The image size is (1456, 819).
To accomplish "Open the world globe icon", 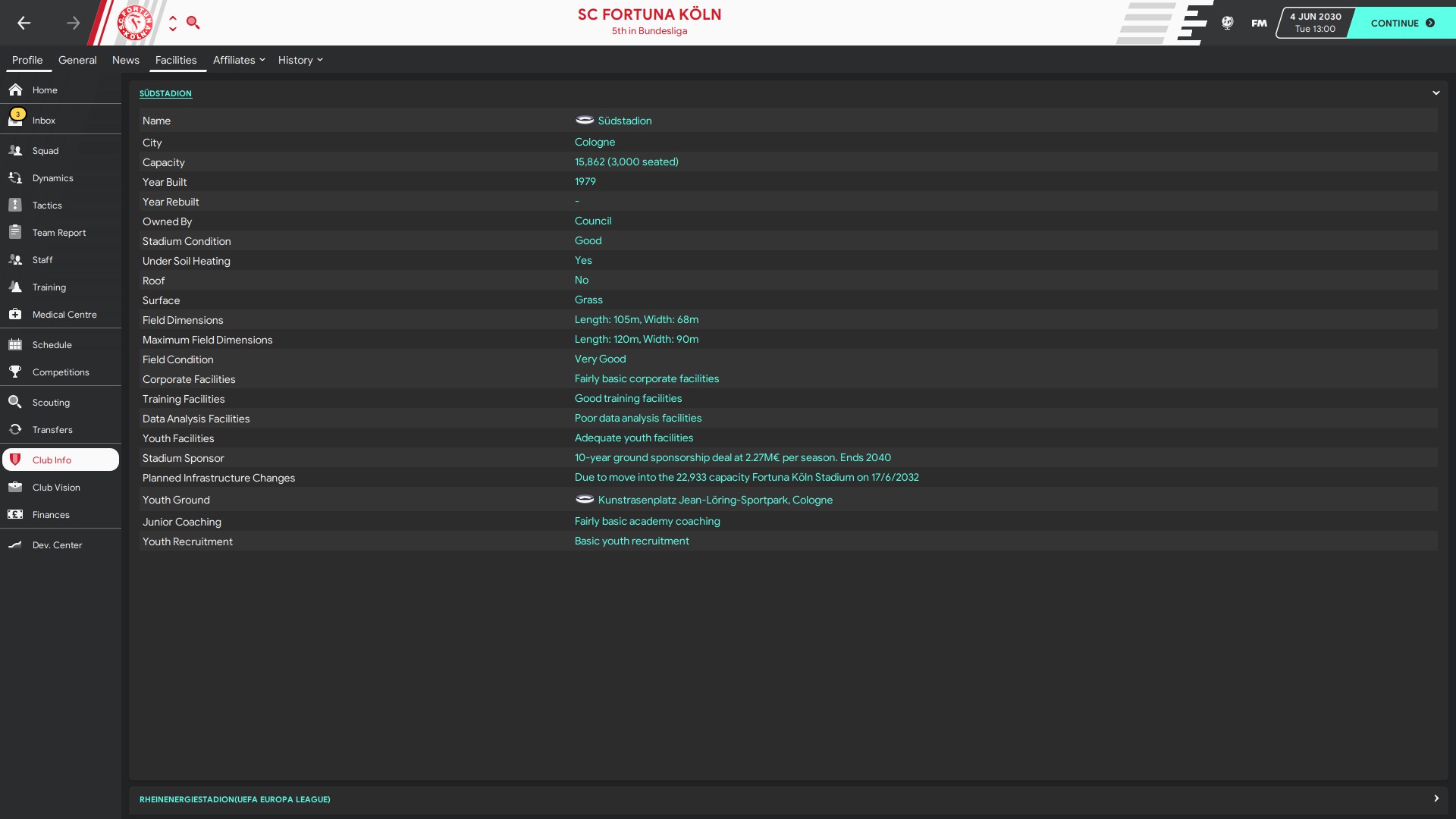I will click(x=1227, y=23).
